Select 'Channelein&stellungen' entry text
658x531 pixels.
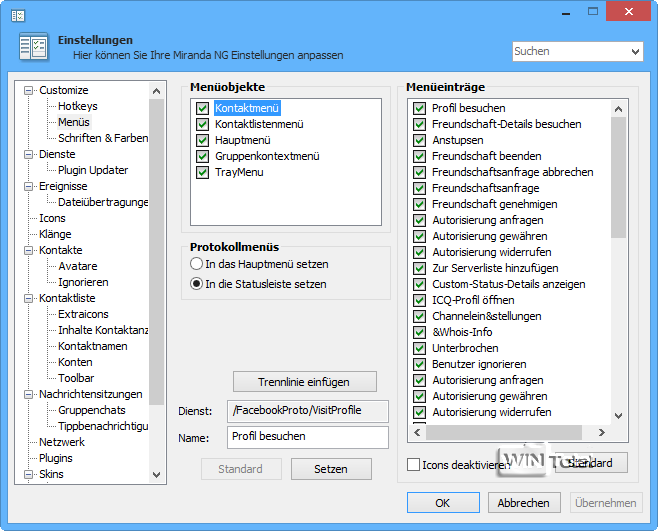click(487, 316)
